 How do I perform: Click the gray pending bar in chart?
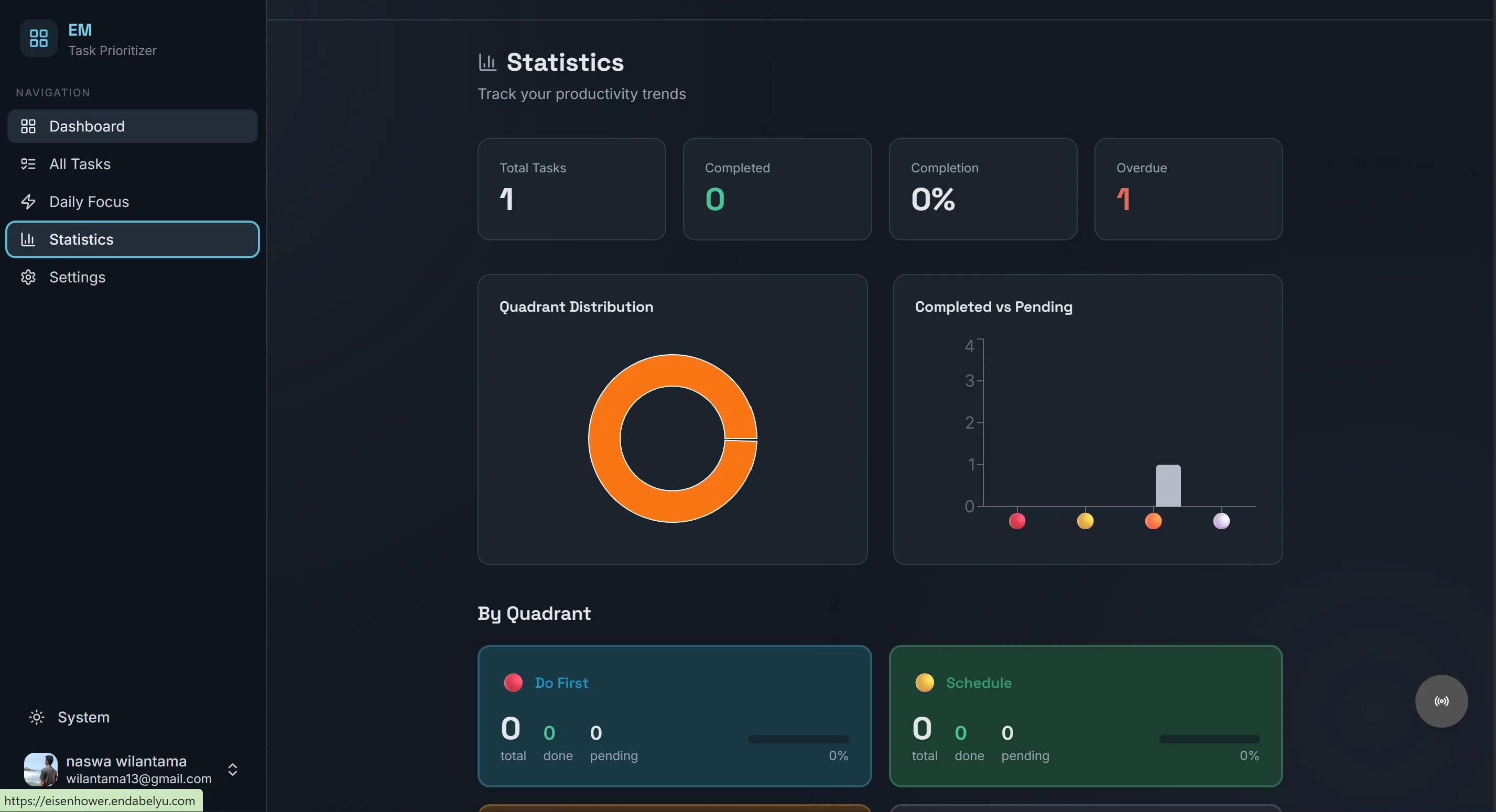1168,485
